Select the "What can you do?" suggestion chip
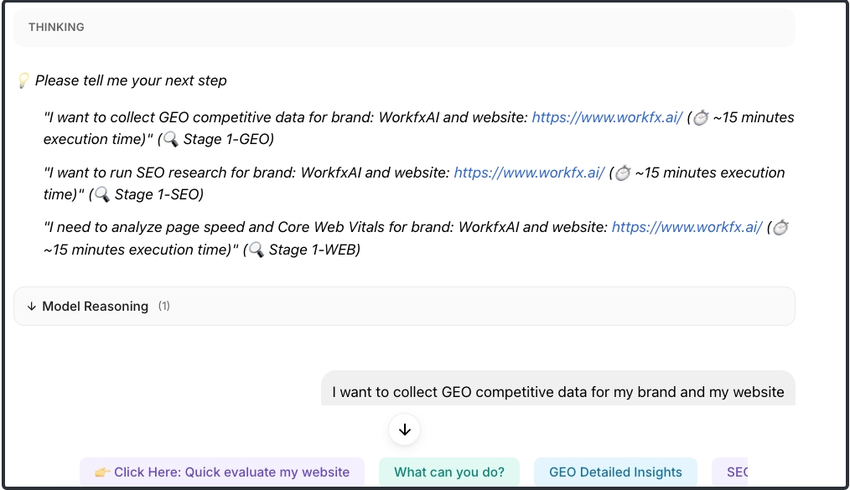The height and width of the screenshot is (490, 850). click(449, 472)
